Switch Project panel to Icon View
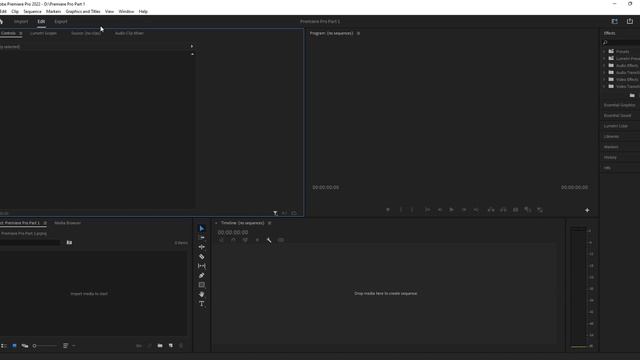Screen dimensions: 640x360 coord(14,346)
